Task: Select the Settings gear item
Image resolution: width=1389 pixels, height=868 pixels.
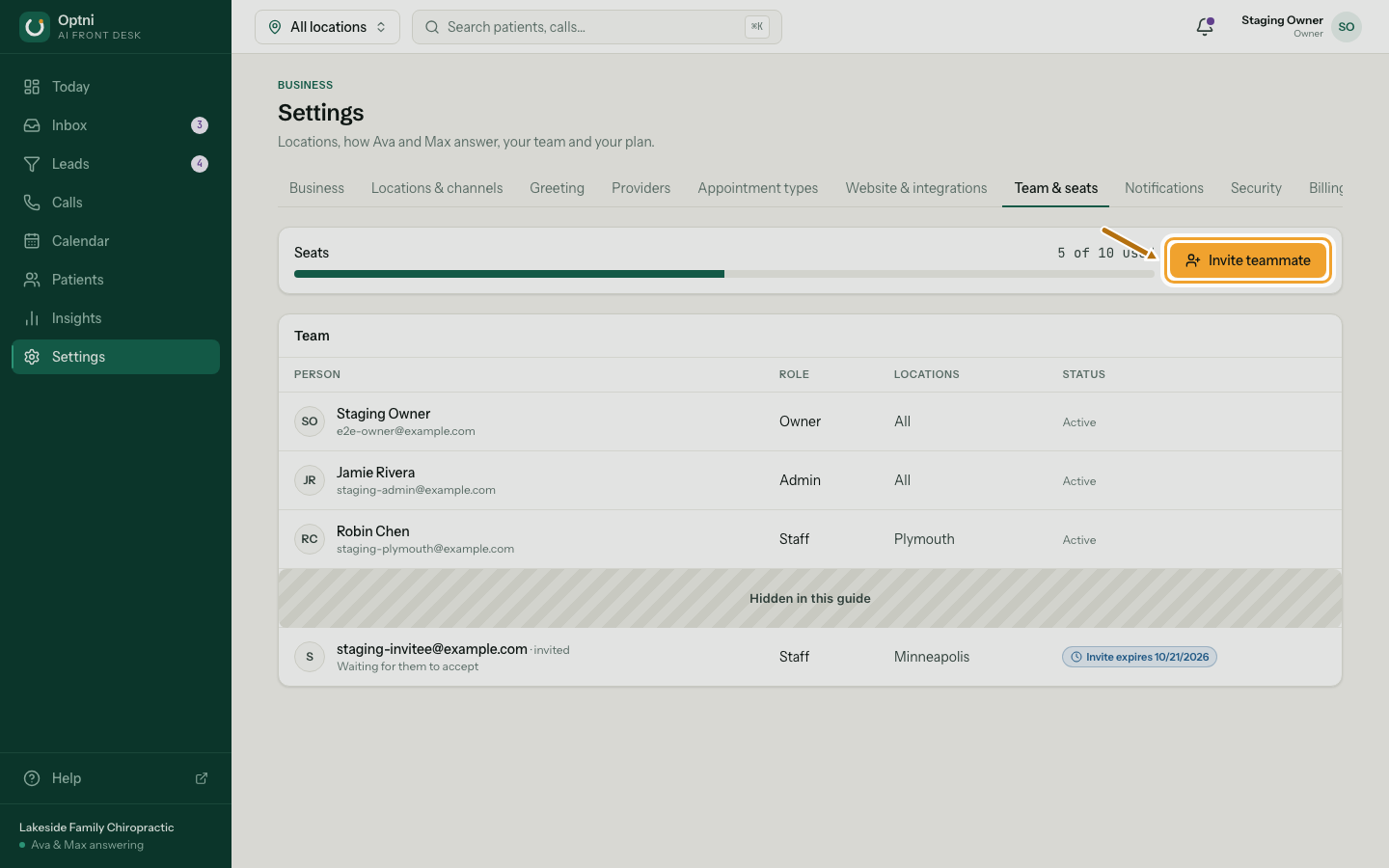Action: click(x=116, y=357)
